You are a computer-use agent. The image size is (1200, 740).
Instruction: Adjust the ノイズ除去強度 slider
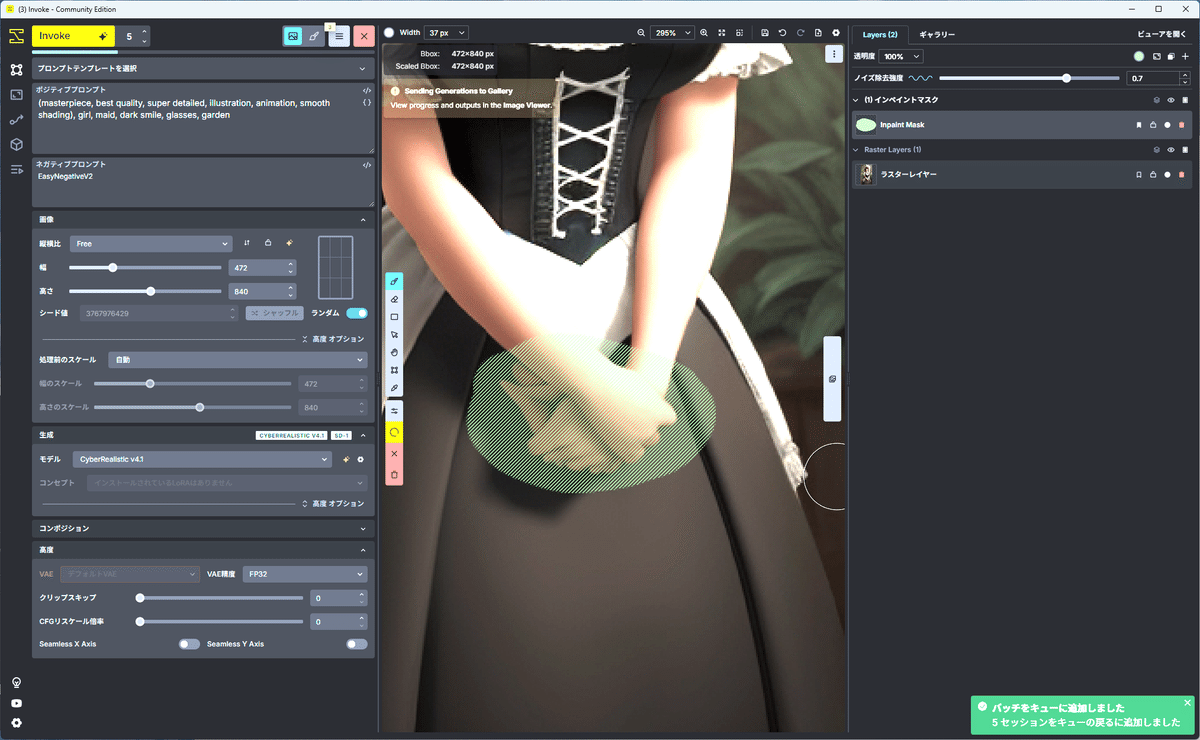coord(1065,77)
